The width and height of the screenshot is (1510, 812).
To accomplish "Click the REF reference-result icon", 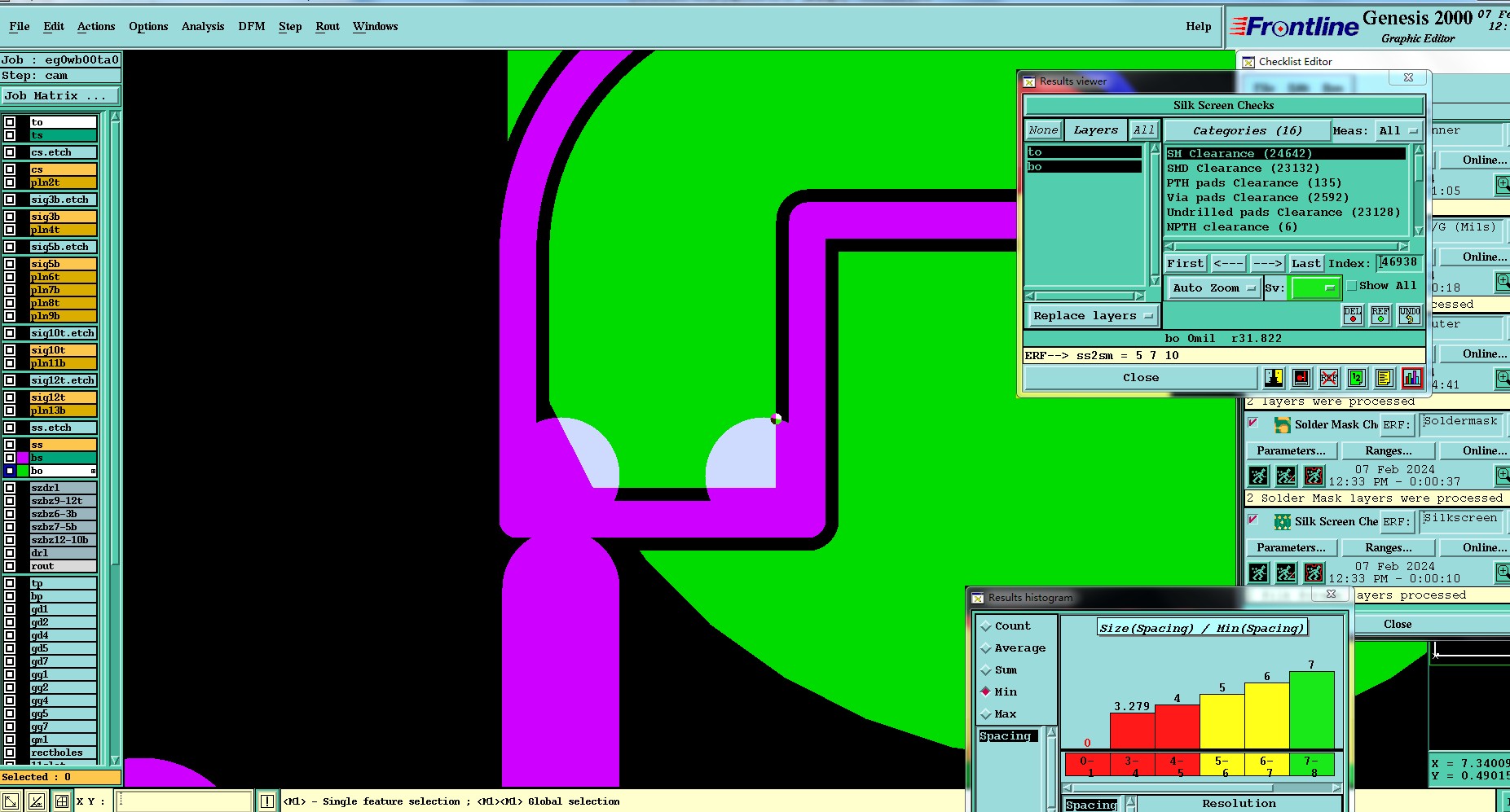I will click(x=1380, y=315).
